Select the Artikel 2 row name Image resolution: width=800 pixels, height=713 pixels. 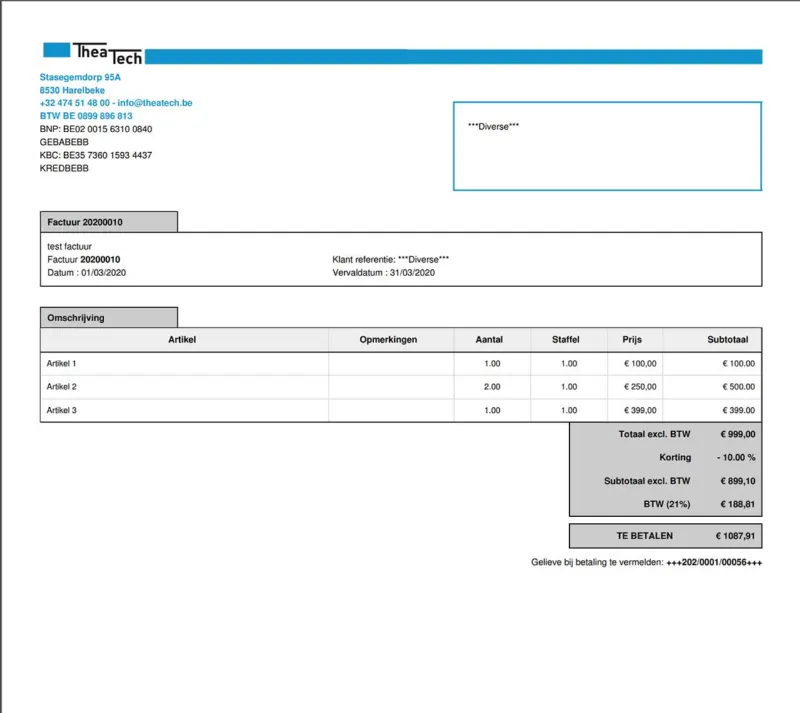(62, 387)
